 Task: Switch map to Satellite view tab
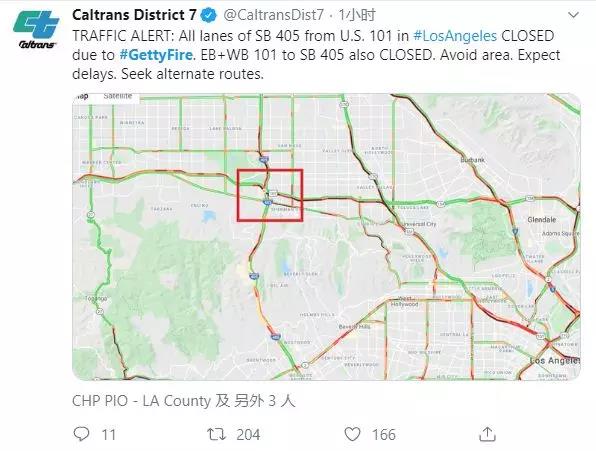click(x=117, y=97)
